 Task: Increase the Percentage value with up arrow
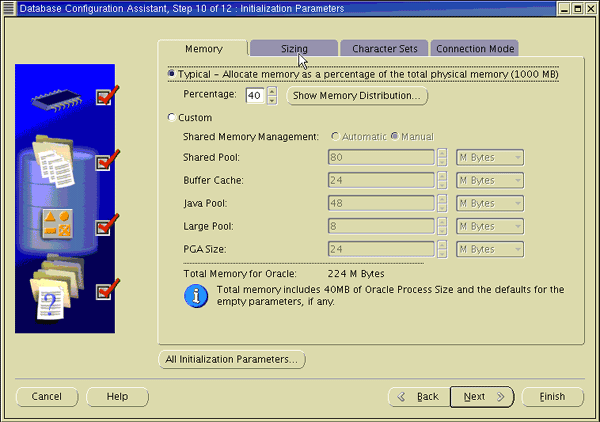[x=272, y=91]
